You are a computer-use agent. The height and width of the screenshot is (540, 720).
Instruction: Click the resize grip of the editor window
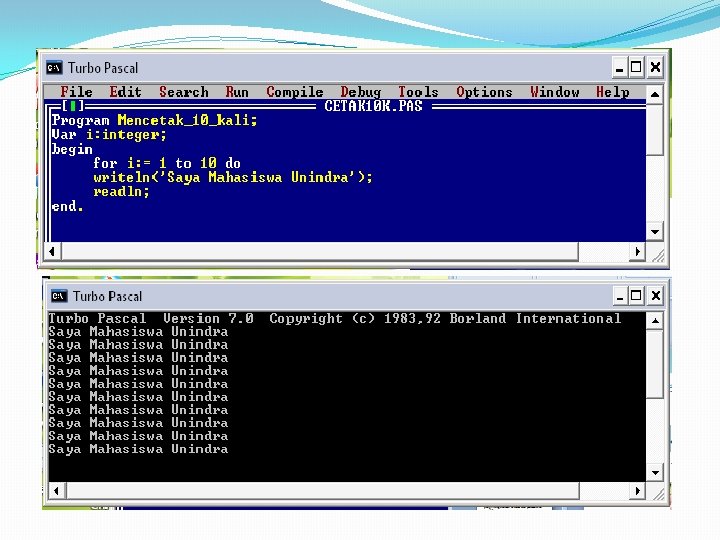click(x=658, y=255)
